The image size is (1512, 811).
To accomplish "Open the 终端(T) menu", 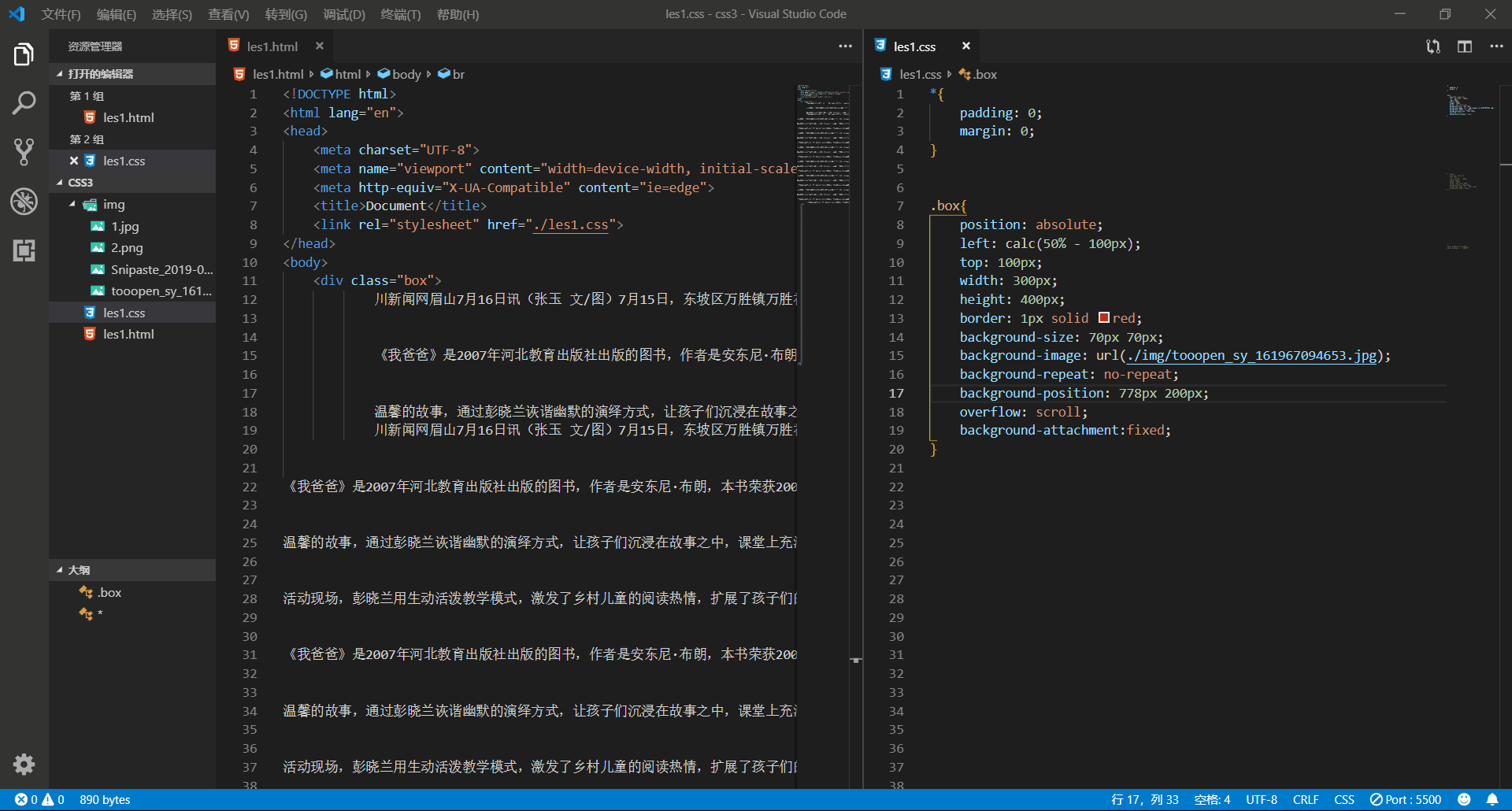I will click(400, 14).
